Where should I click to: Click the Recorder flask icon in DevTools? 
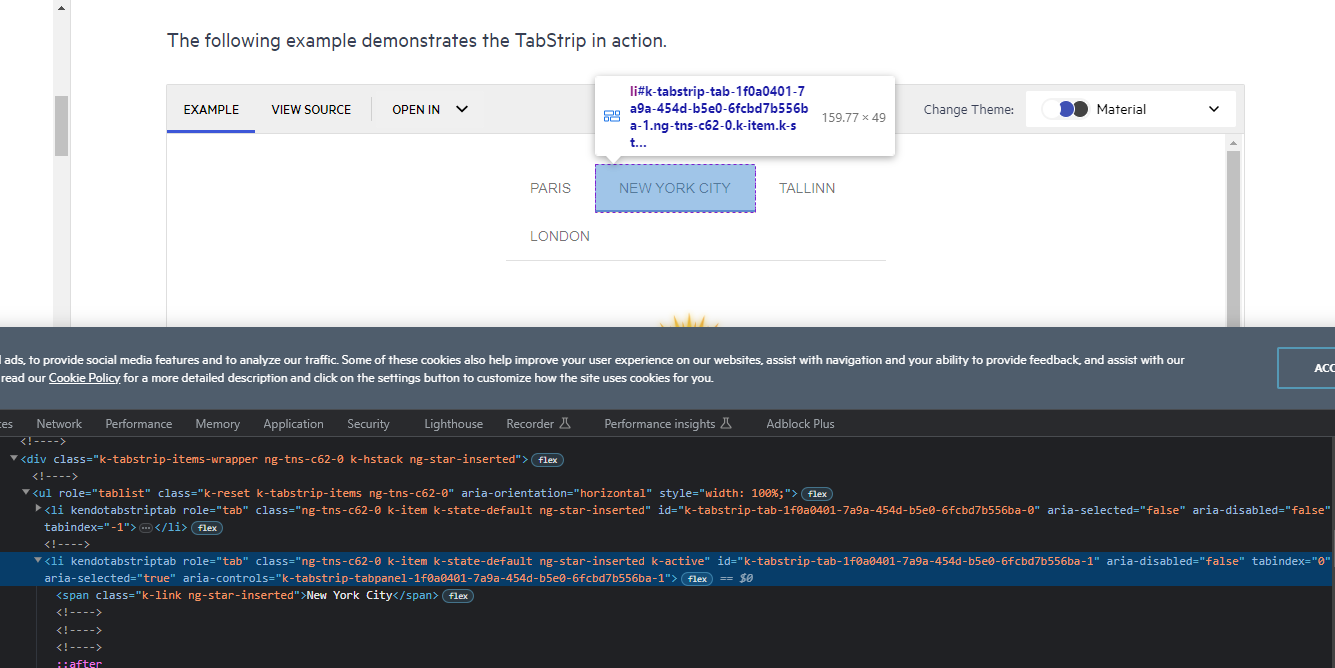tap(565, 424)
